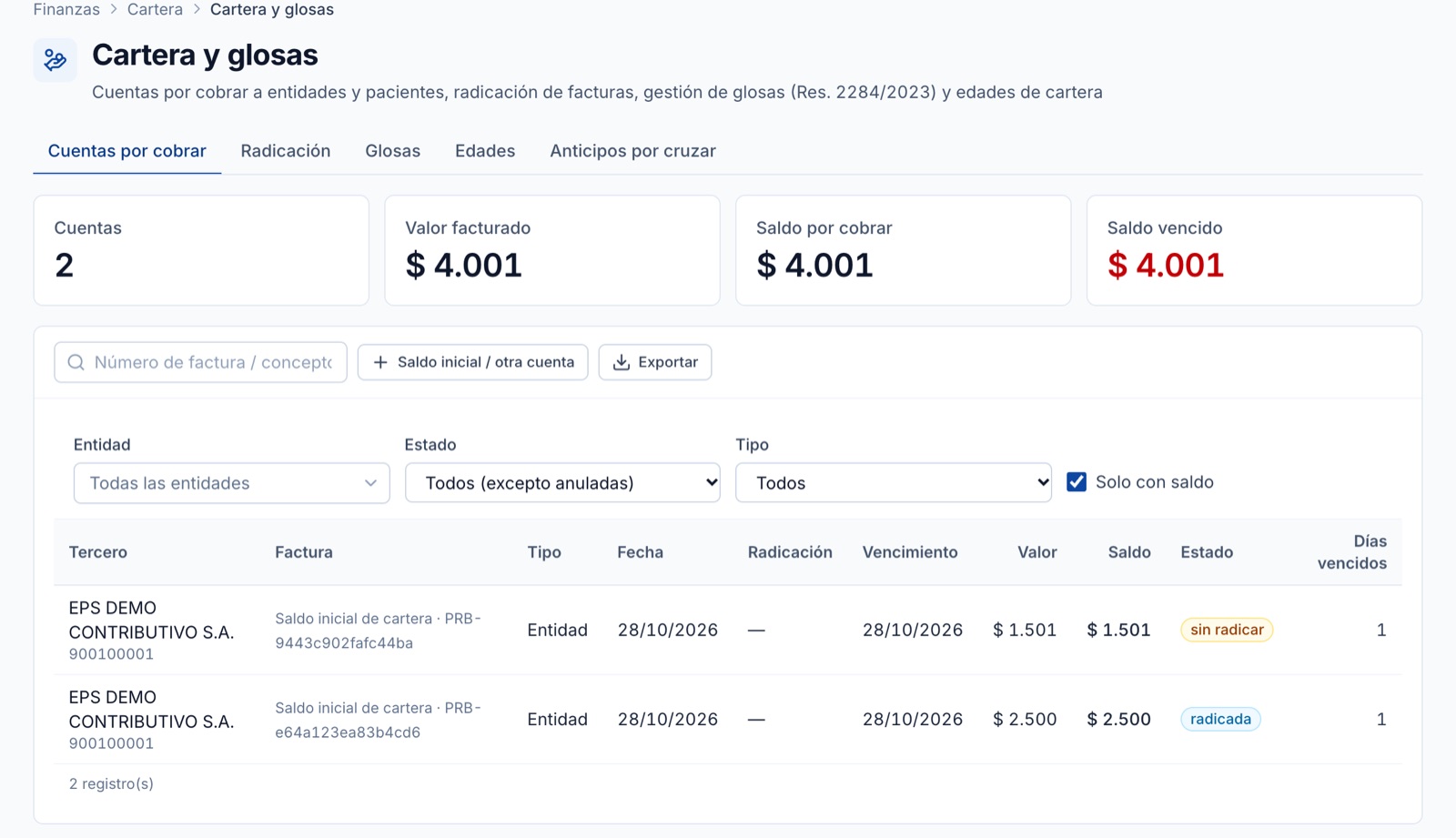Click the Saldo por cobrar card
The height and width of the screenshot is (838, 1456).
pos(904,250)
